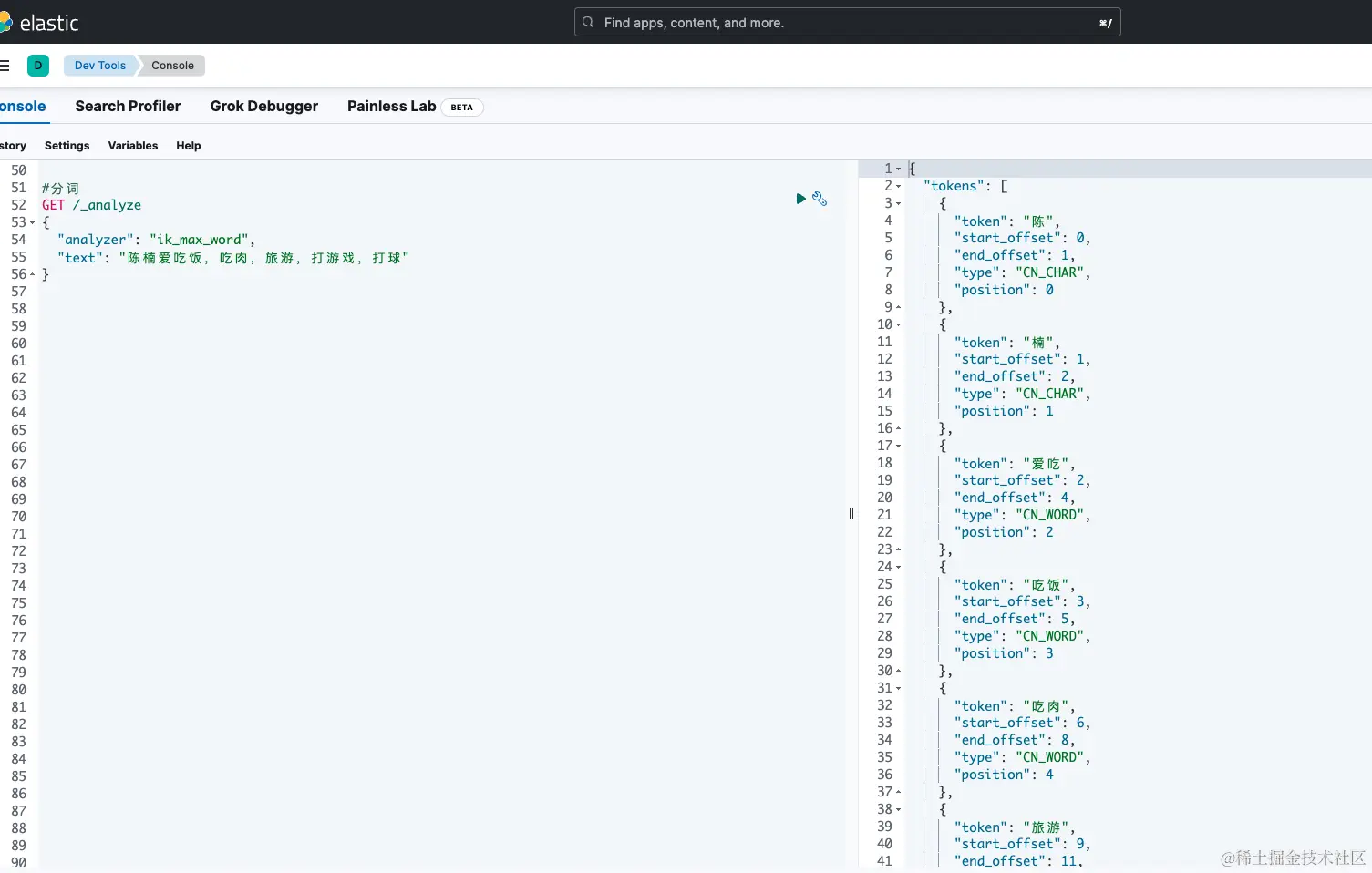Toggle fold marker at response line 30
The width and height of the screenshot is (1372, 873).
click(898, 671)
